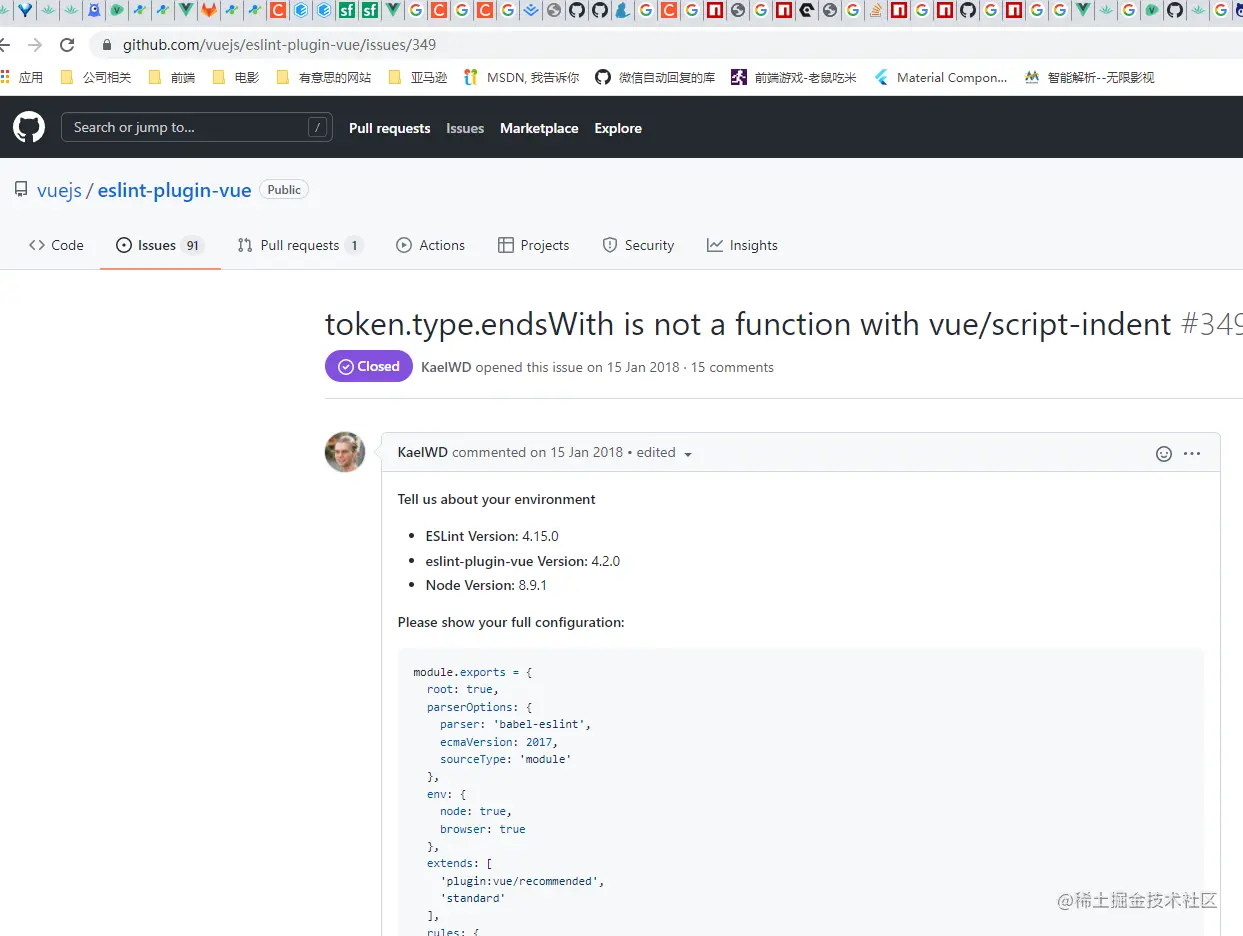Click the Projects board icon
This screenshot has width=1243, height=936.
506,245
